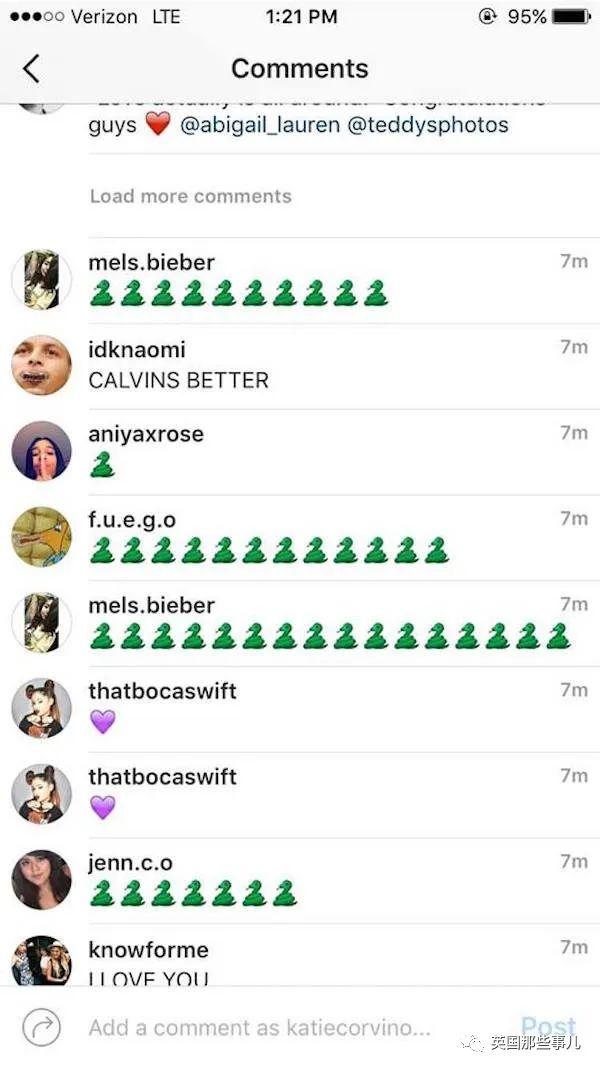Open aniyaxrose username link
This screenshot has height=1069, width=600.
[146, 434]
